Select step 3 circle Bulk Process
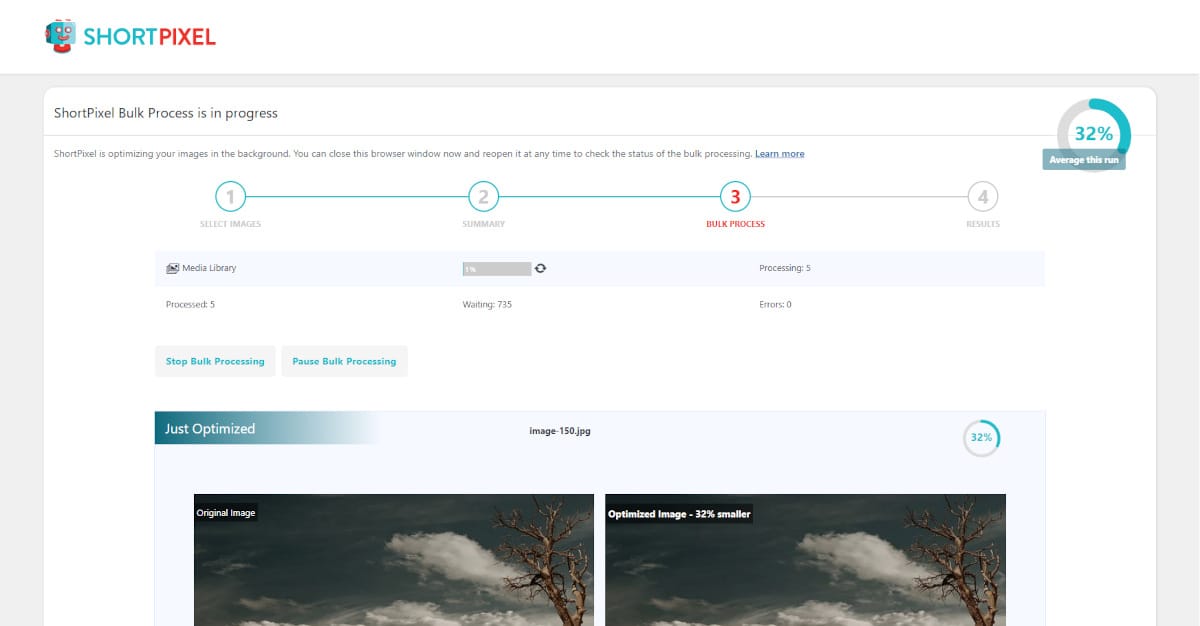The height and width of the screenshot is (626, 1200). (735, 197)
